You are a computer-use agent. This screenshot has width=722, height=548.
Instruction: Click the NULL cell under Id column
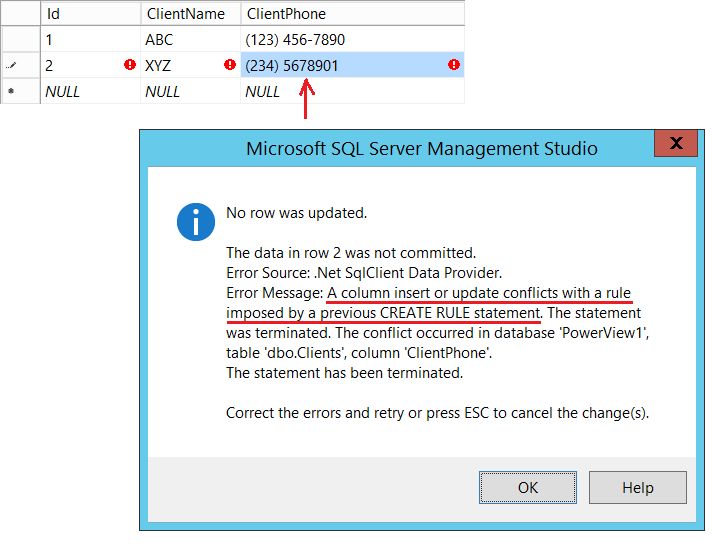(91, 91)
